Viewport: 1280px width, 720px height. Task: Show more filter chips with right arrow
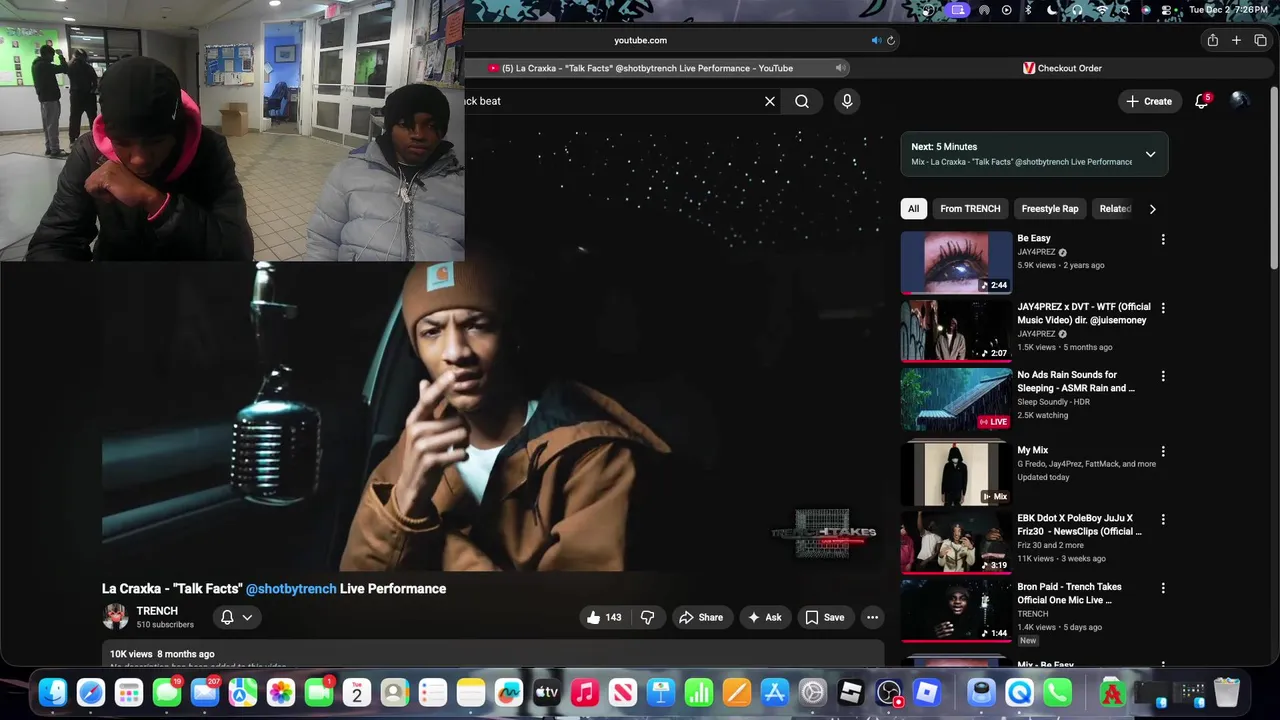pyautogui.click(x=1152, y=209)
